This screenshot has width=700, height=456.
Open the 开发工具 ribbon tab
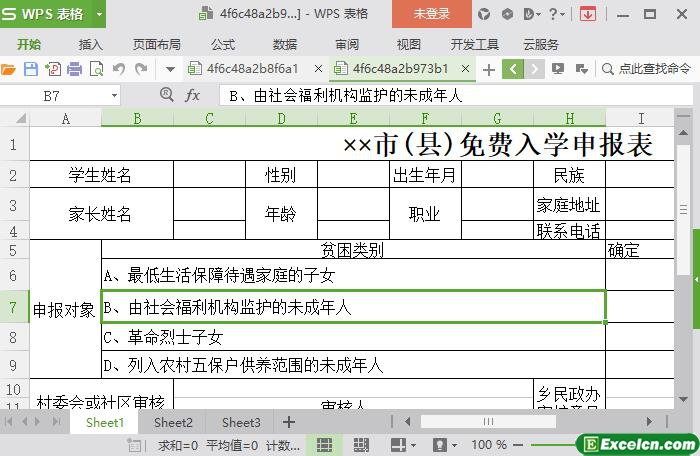tap(475, 44)
